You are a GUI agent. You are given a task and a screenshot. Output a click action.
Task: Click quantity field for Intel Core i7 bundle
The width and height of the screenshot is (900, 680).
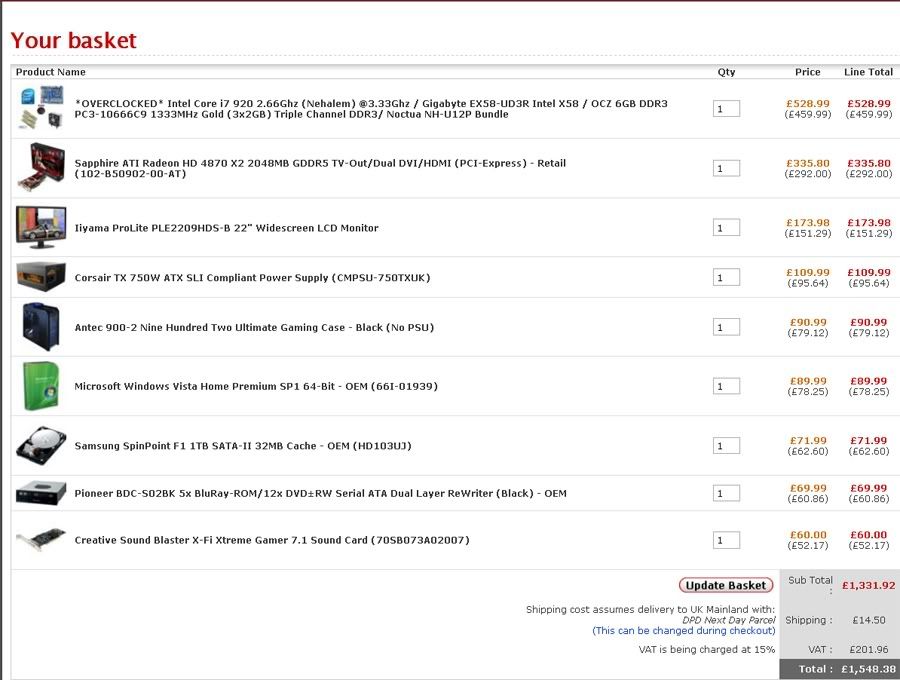pos(726,109)
